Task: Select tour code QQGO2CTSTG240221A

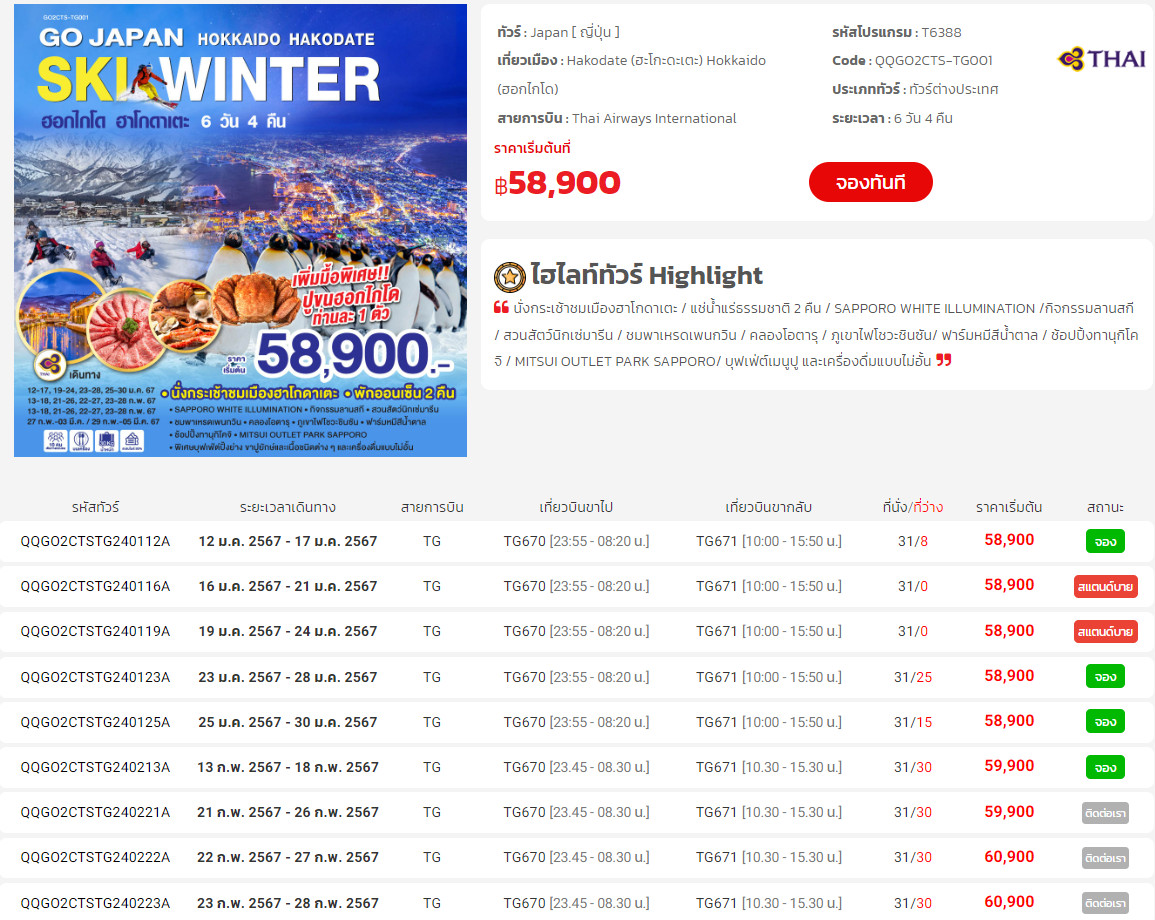Action: [95, 812]
